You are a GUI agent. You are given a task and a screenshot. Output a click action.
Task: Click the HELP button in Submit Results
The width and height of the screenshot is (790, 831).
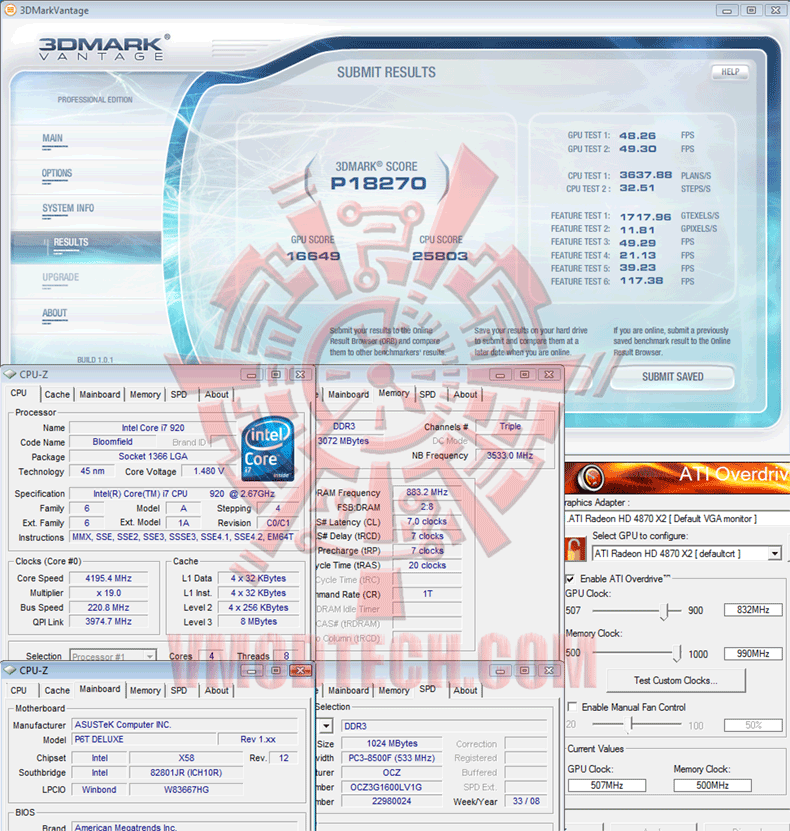[730, 72]
